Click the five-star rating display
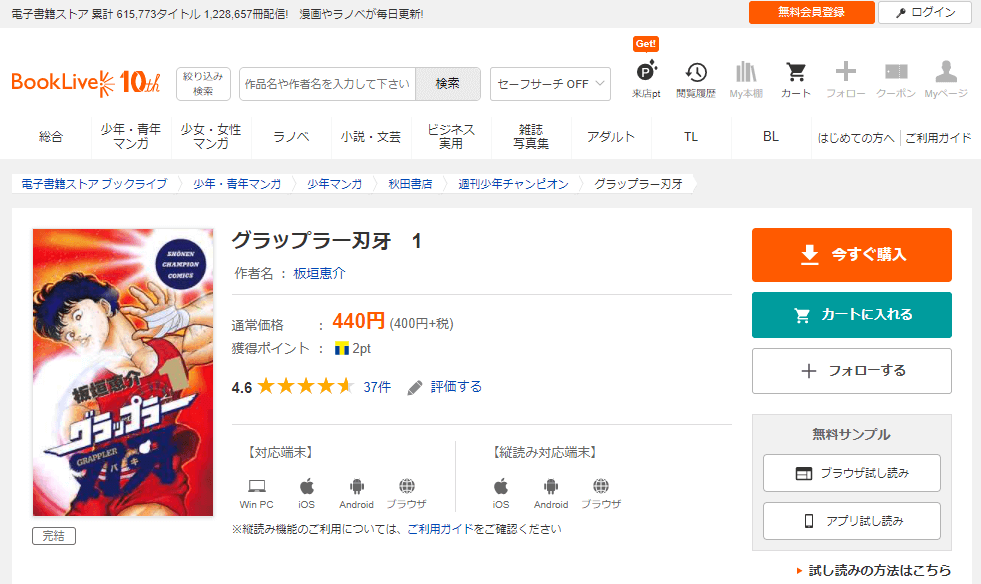Image resolution: width=981 pixels, height=584 pixels. click(x=305, y=387)
